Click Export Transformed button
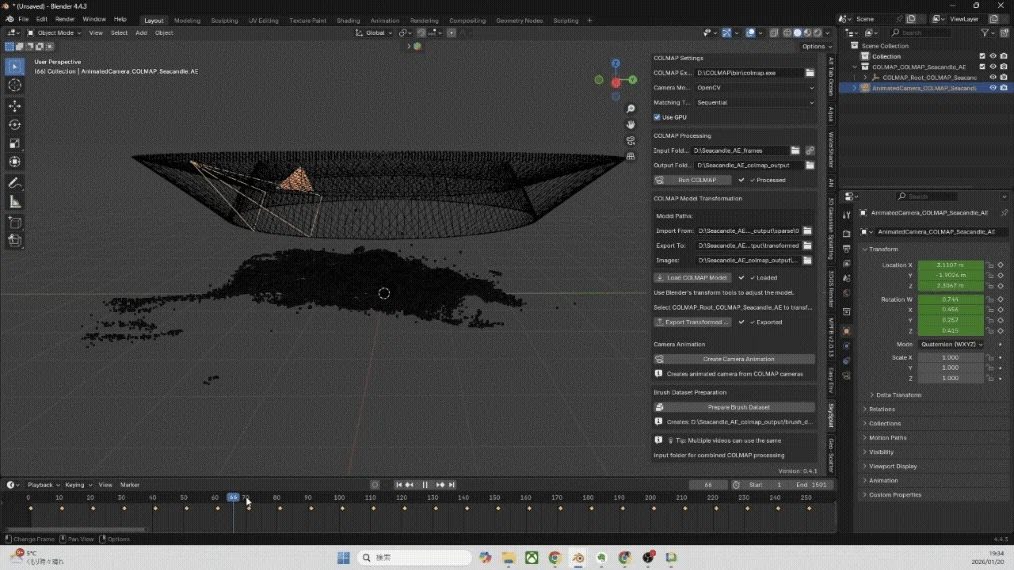This screenshot has width=1014, height=570. click(x=693, y=322)
